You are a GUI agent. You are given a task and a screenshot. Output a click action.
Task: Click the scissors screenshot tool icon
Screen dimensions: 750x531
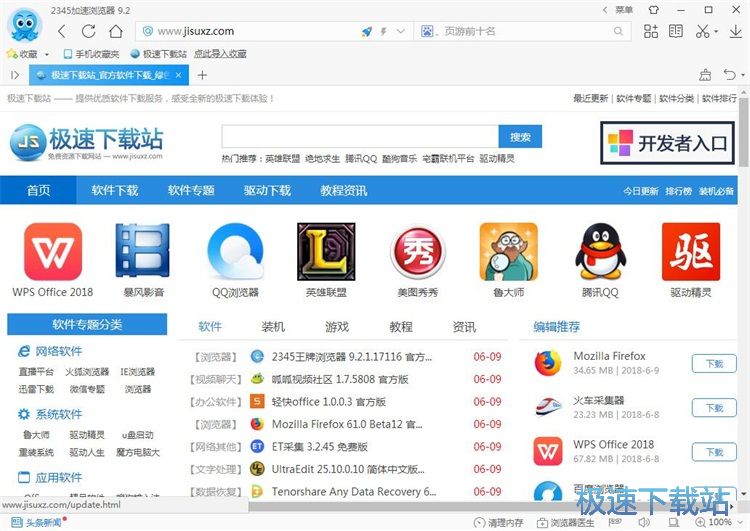click(702, 32)
